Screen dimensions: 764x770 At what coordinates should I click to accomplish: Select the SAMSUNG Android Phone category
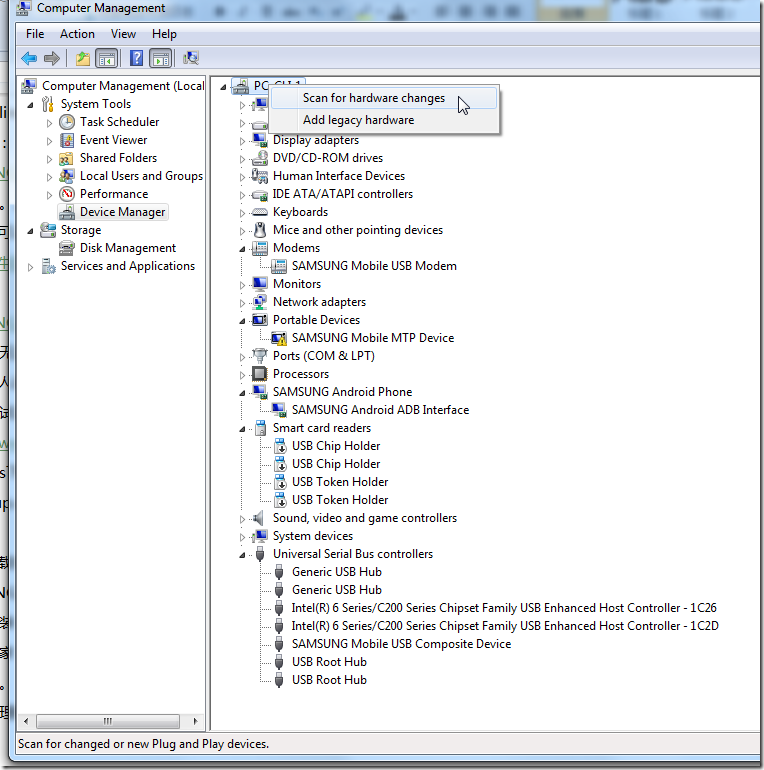tap(342, 392)
